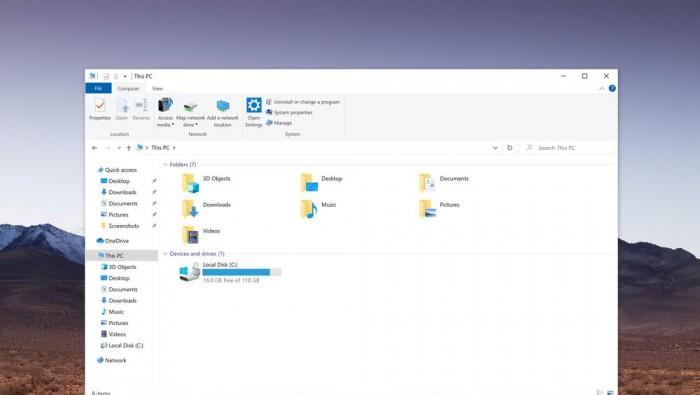Click the pin beside Screenshots in Quick access

(x=154, y=226)
